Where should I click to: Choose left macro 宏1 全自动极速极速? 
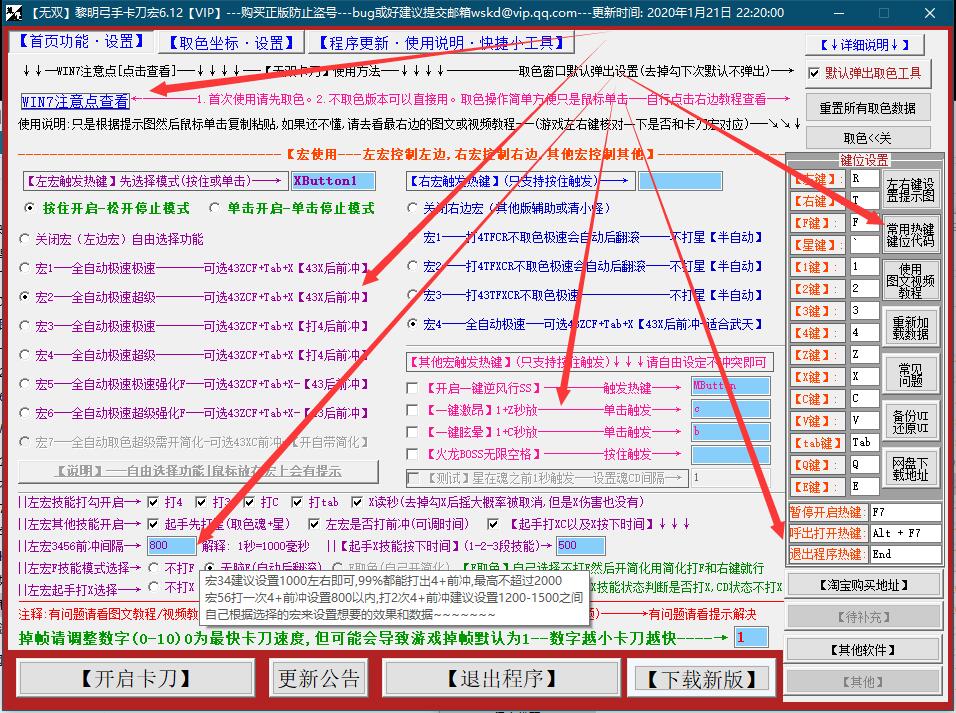pyautogui.click(x=25, y=268)
